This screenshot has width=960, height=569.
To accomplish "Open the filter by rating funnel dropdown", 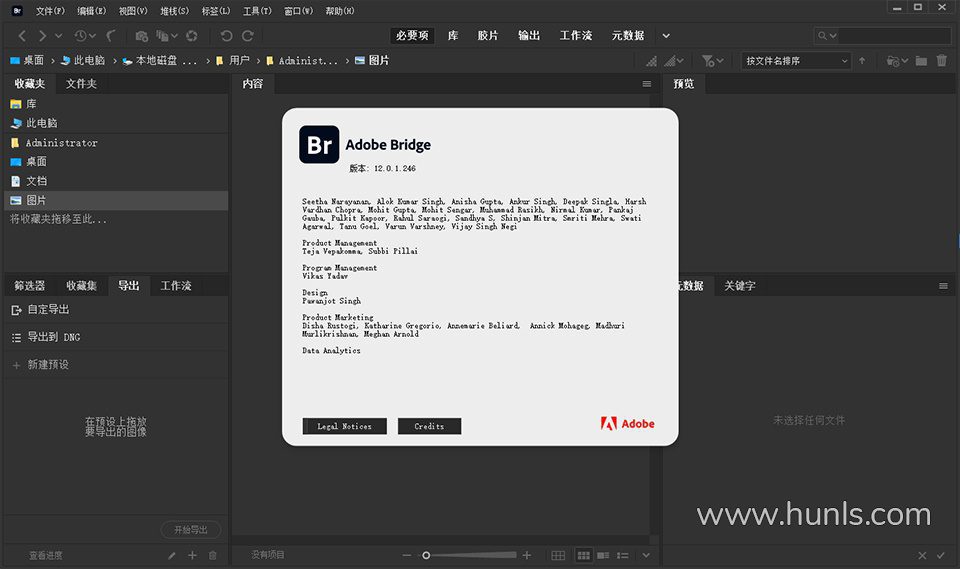I will 713,61.
